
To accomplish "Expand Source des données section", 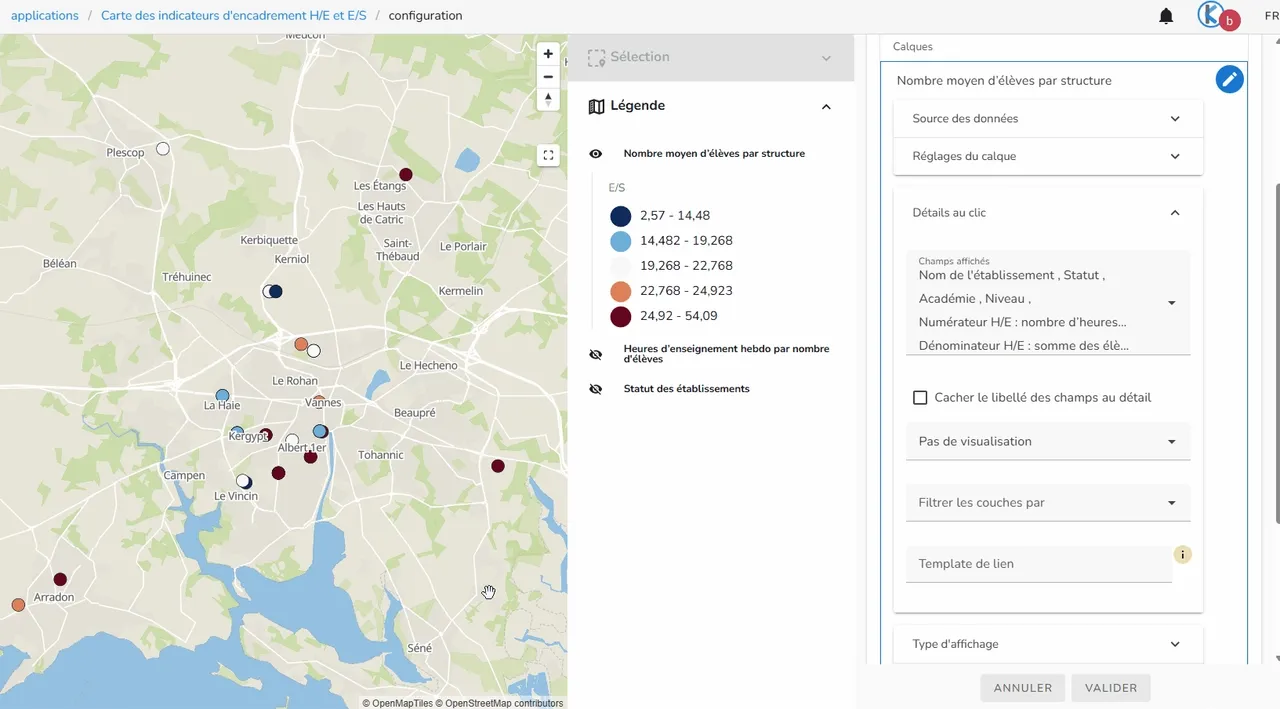I will [x=1048, y=118].
